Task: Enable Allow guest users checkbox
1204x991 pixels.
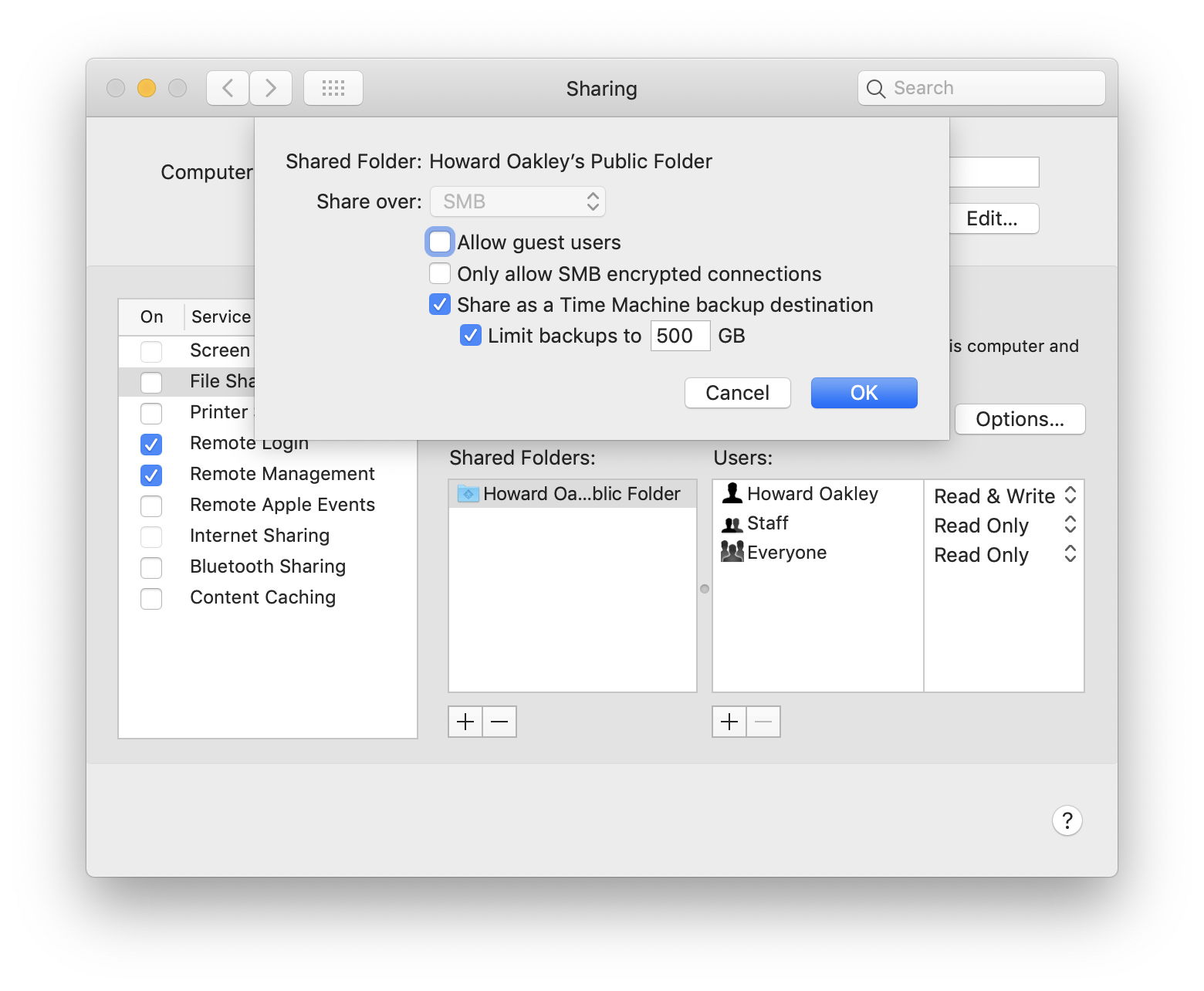Action: pos(440,242)
